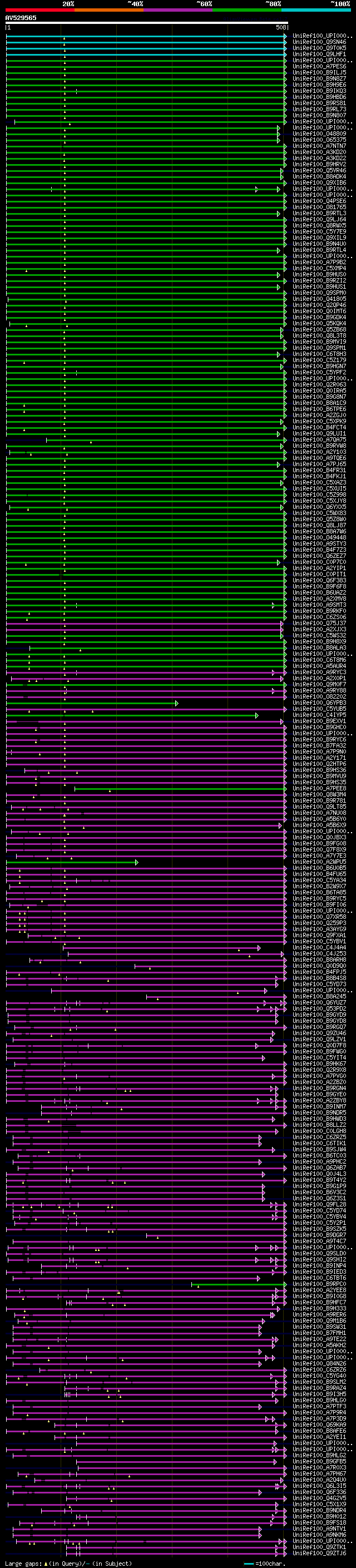This screenshot has width=356, height=1568.
Task: Select the UniRef100_B9ILJ5 label
Action: point(319,73)
